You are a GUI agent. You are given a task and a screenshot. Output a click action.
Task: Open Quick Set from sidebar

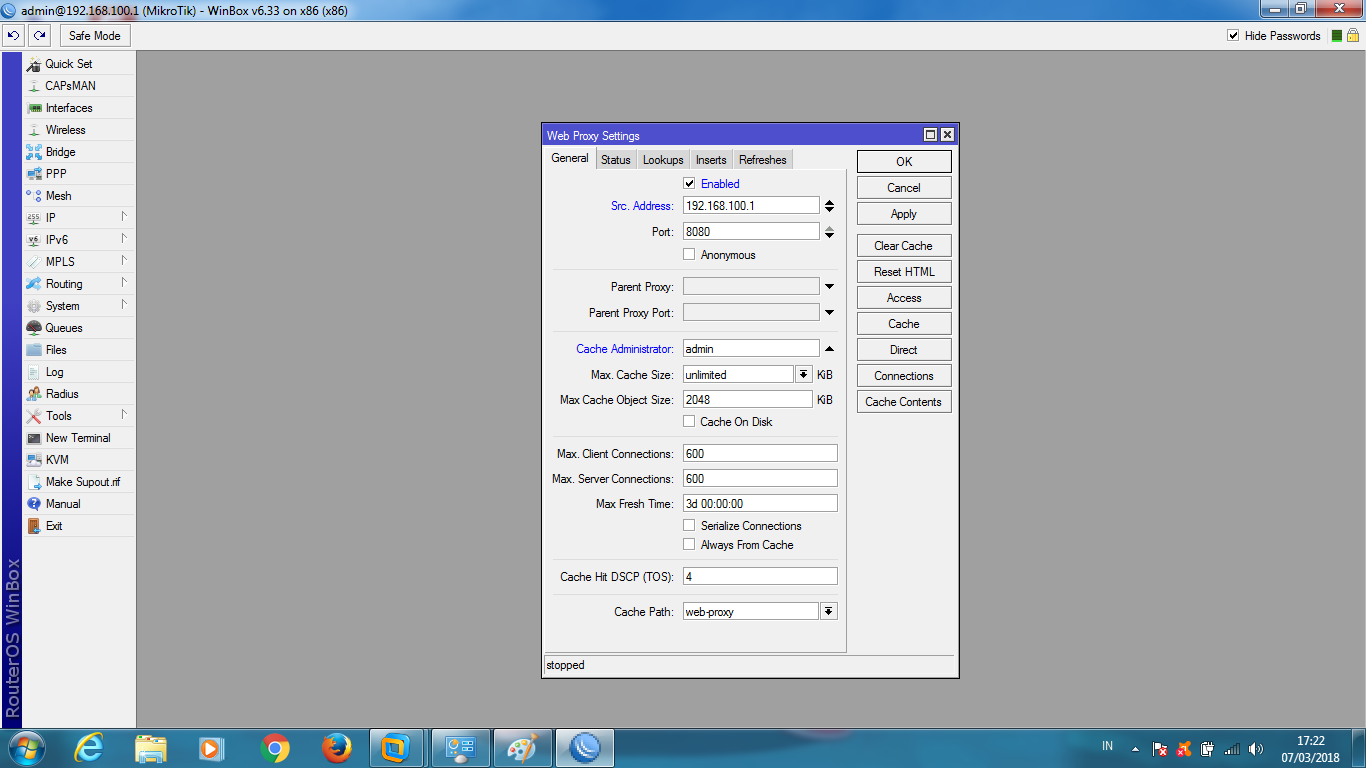(x=79, y=64)
